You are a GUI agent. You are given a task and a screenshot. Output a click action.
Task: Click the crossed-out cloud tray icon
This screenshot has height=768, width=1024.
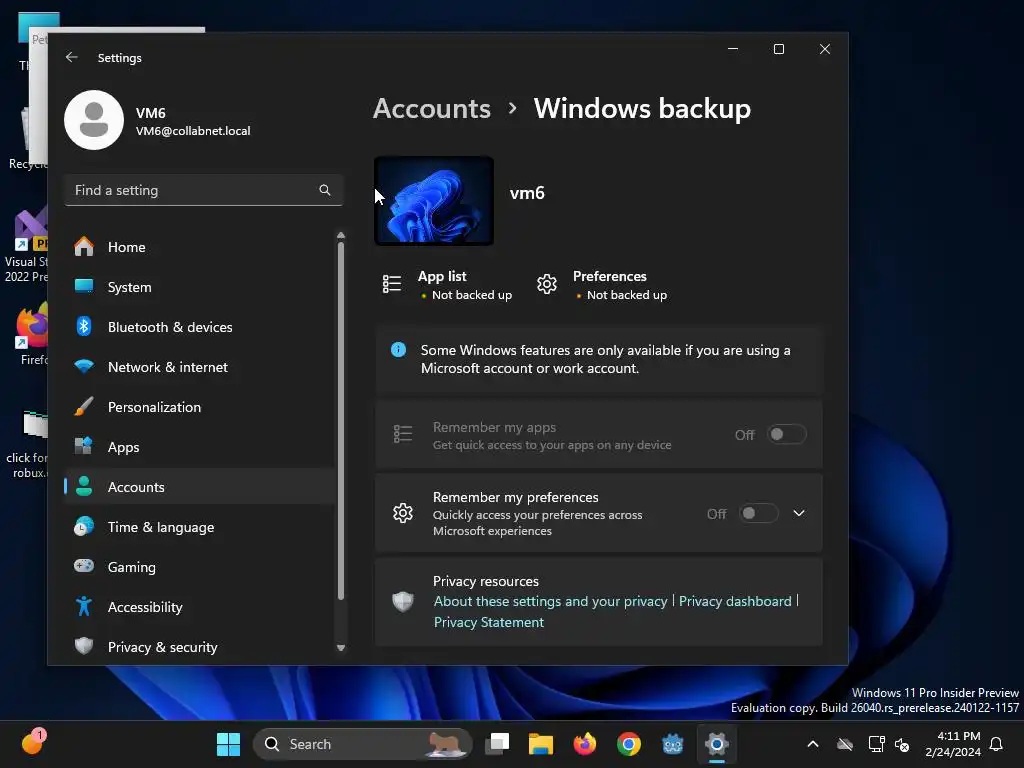pyautogui.click(x=844, y=744)
